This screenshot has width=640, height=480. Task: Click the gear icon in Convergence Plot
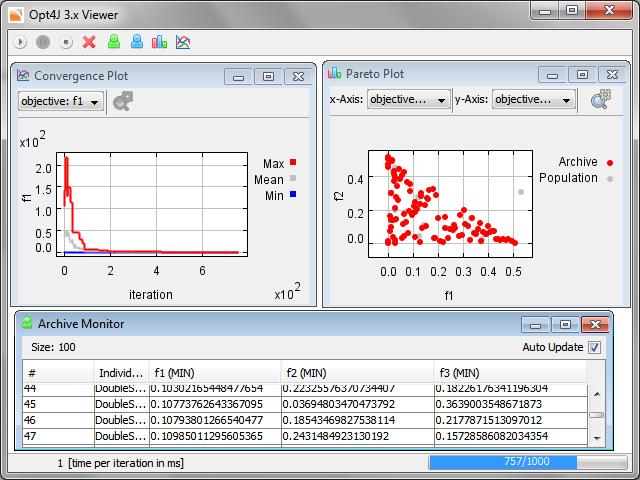[x=123, y=100]
